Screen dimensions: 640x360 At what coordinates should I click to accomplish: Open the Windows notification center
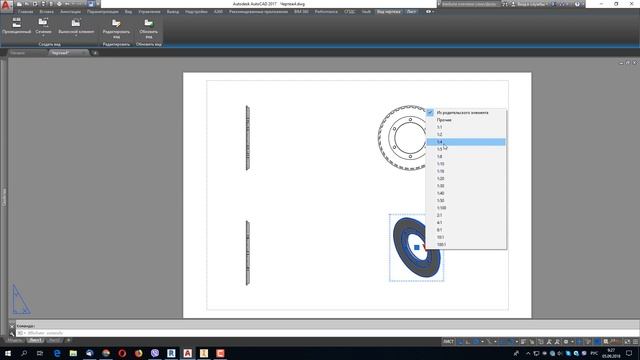(x=629, y=353)
